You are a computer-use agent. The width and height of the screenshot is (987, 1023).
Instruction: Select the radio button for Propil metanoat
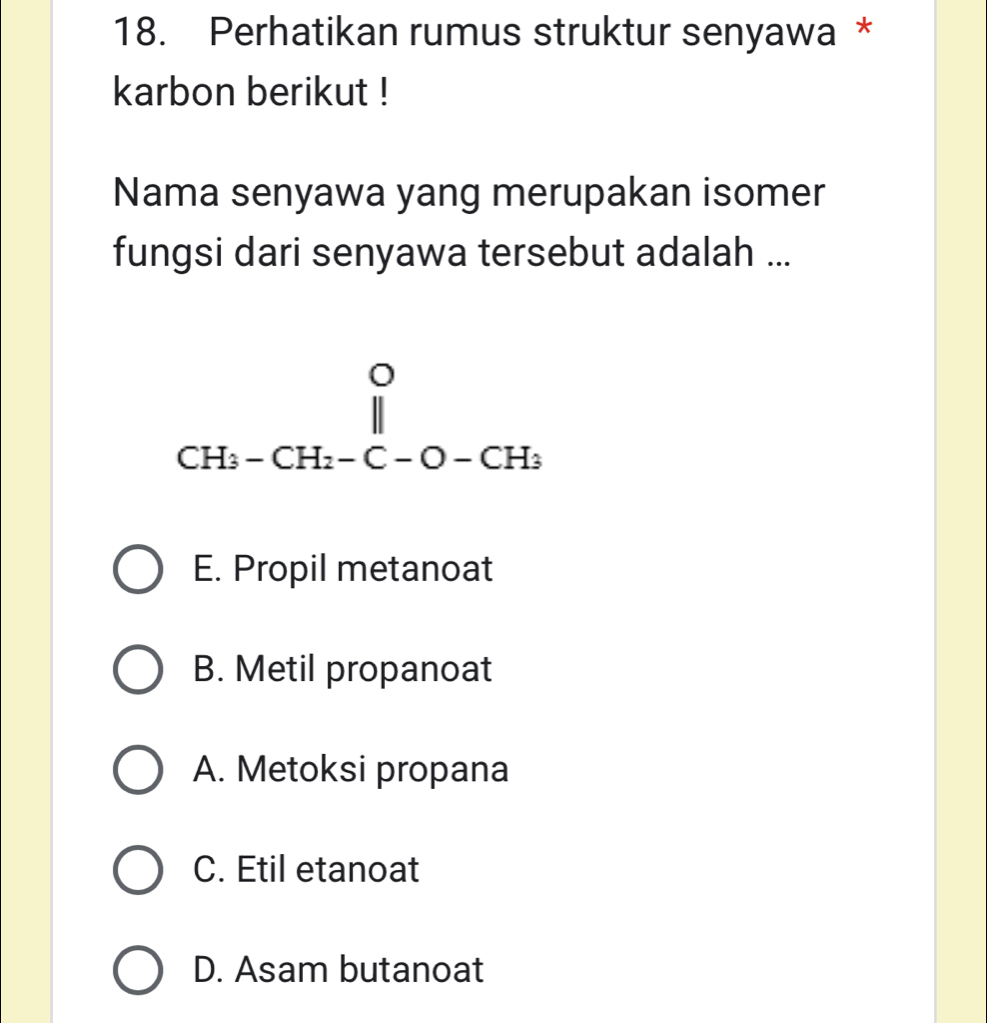(x=139, y=571)
